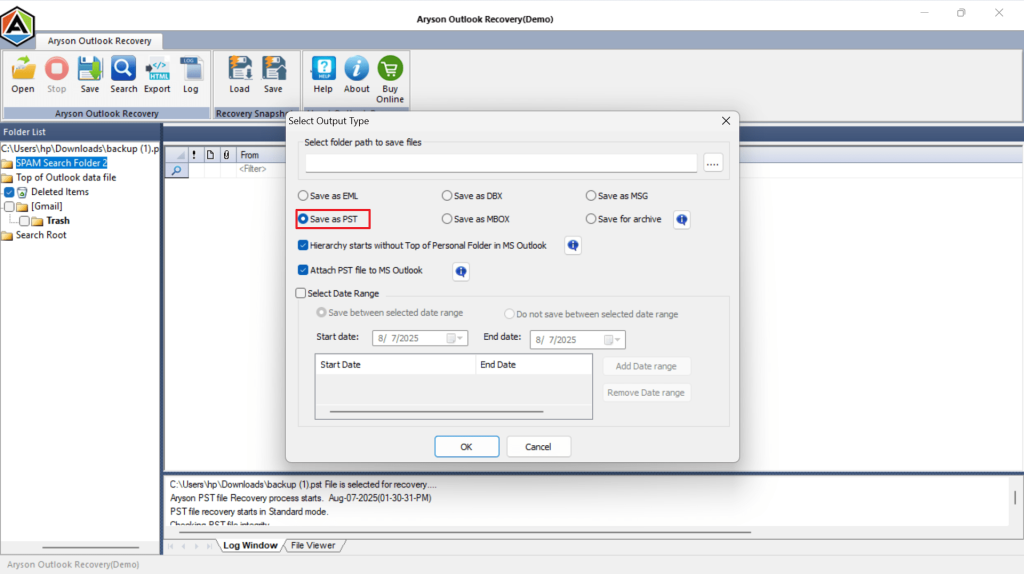Select Save for archive option
This screenshot has height=574, width=1024.
click(x=591, y=219)
